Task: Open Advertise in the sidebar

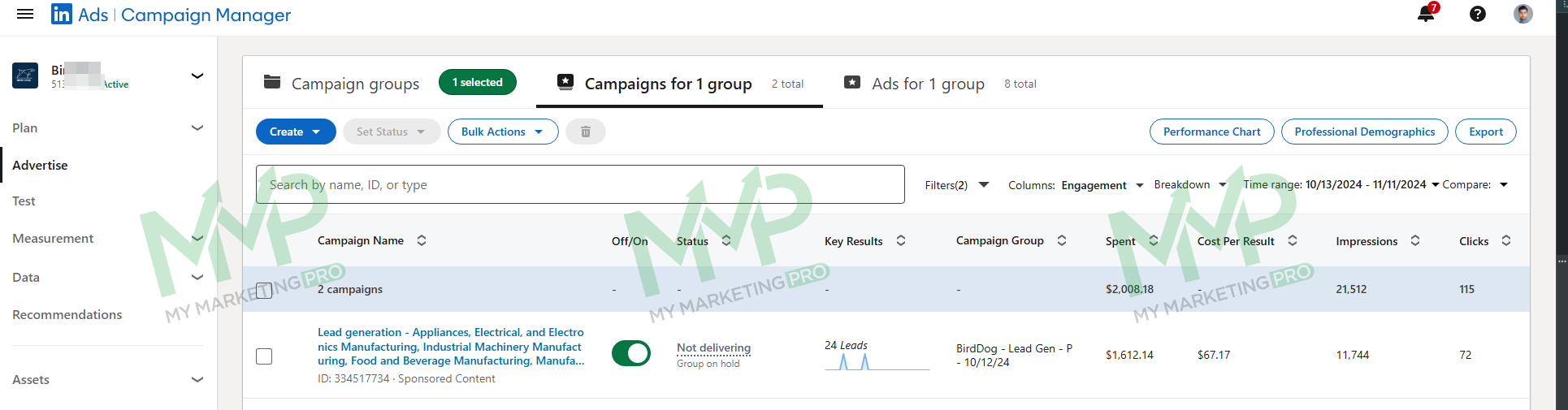Action: (x=40, y=165)
